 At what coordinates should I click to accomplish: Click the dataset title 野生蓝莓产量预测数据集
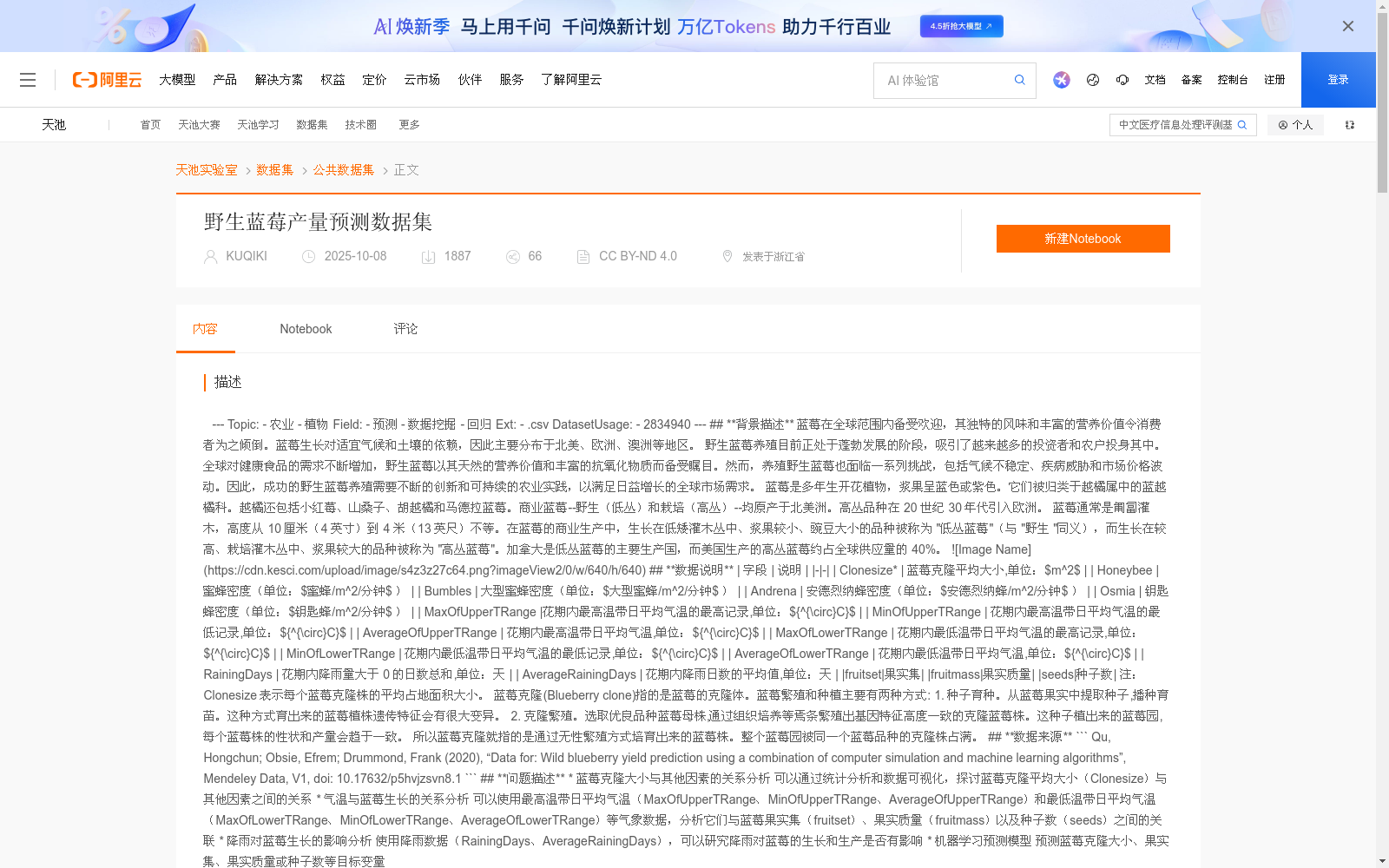pos(318,222)
